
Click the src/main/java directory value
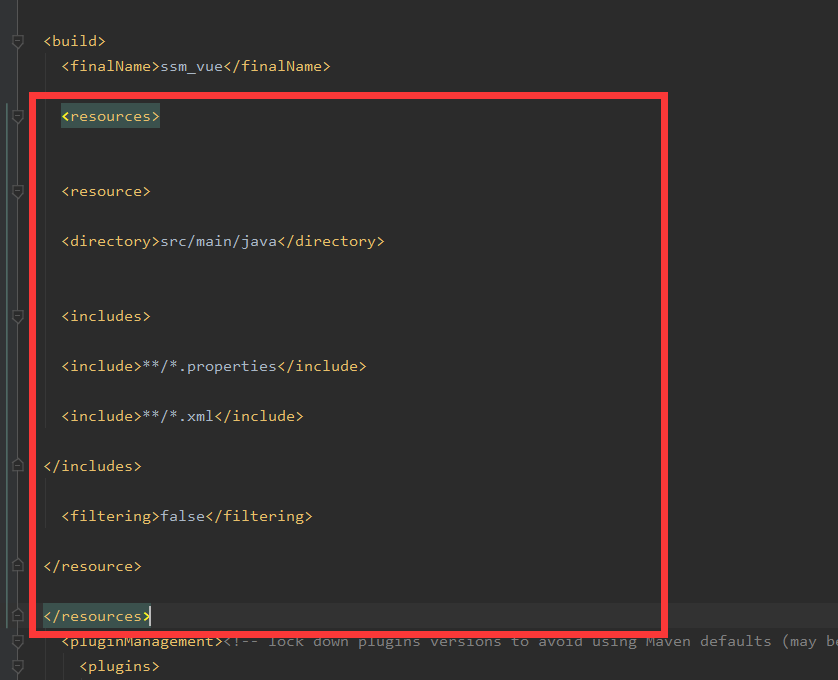tap(219, 242)
